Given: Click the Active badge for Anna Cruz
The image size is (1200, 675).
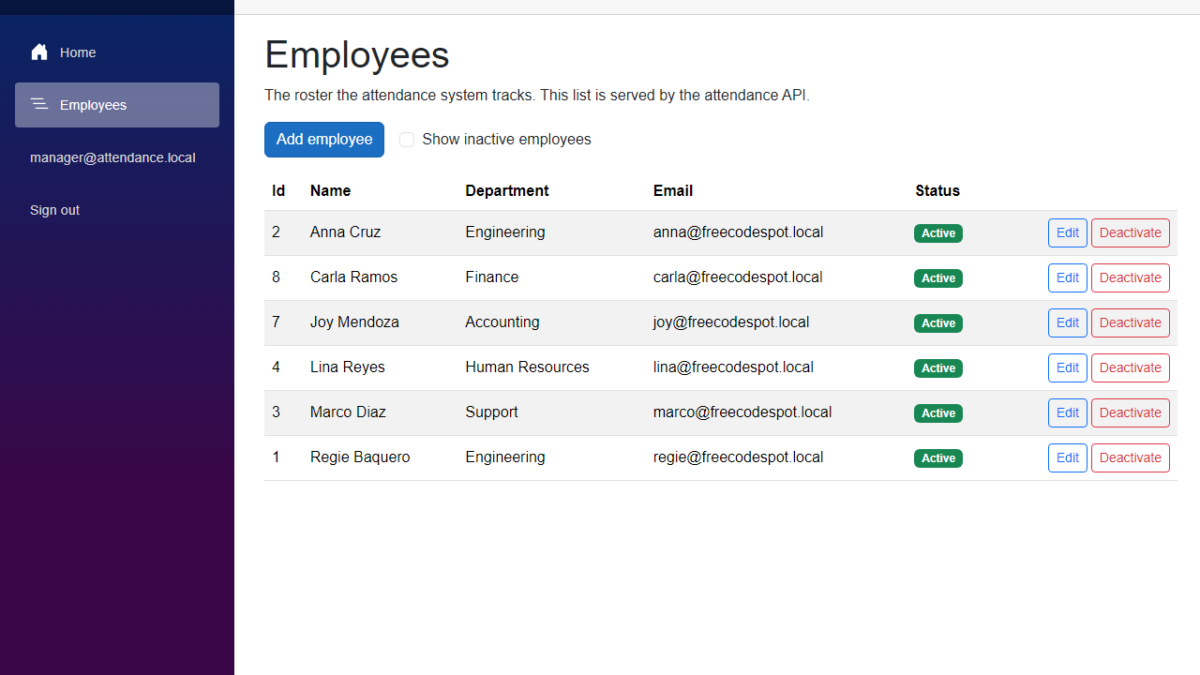Looking at the screenshot, I should click(938, 233).
